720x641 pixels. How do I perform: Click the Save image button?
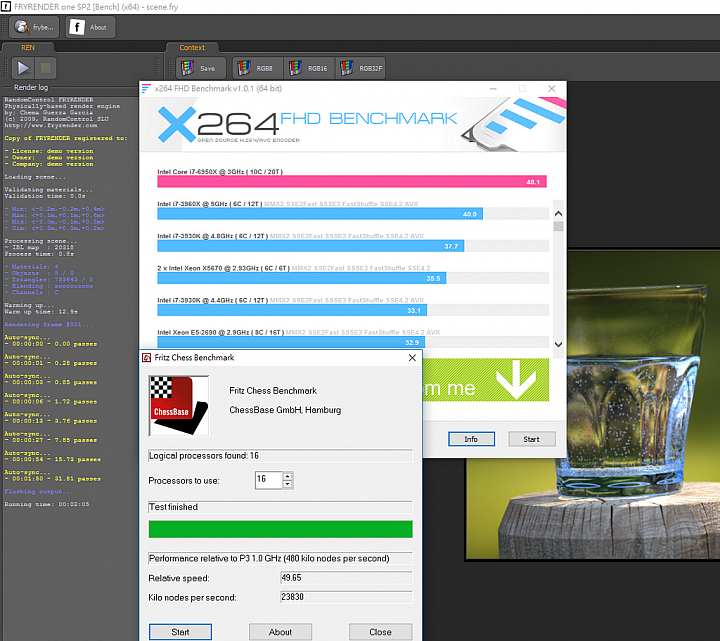[201, 68]
